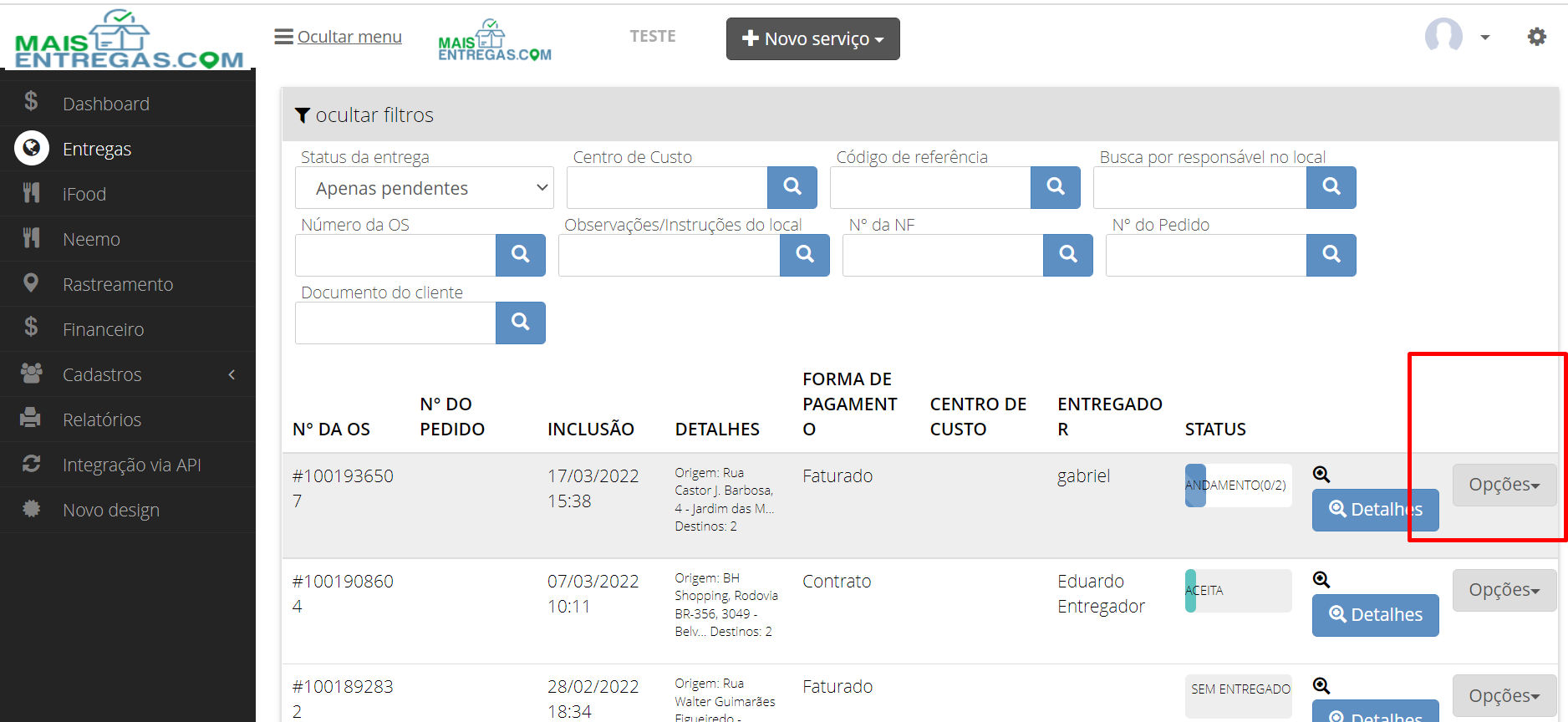The image size is (1568, 722).
Task: Click the Integração via API refresh icon
Action: [x=31, y=463]
